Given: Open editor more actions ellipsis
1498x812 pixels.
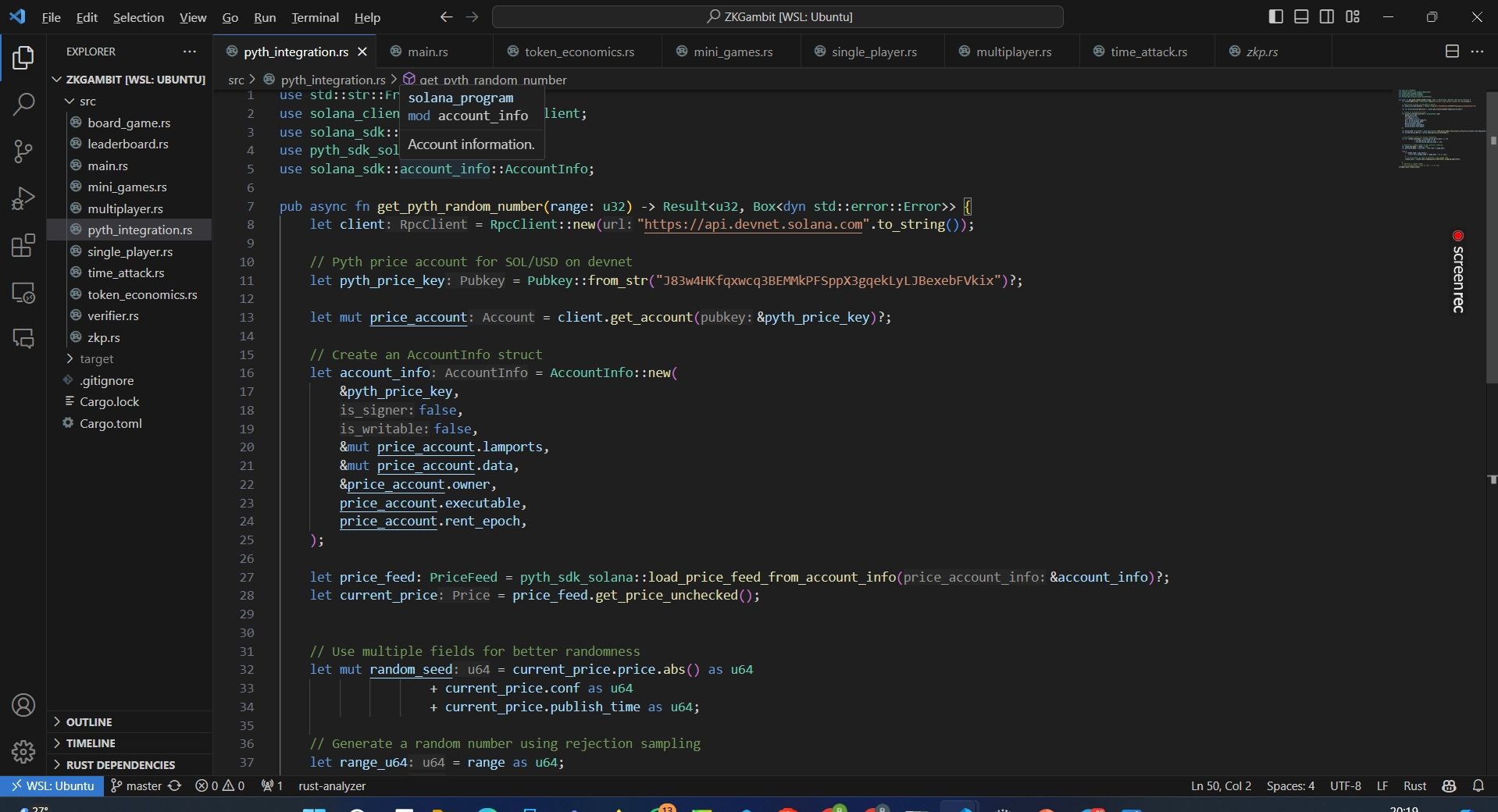Looking at the screenshot, I should pos(1477,52).
